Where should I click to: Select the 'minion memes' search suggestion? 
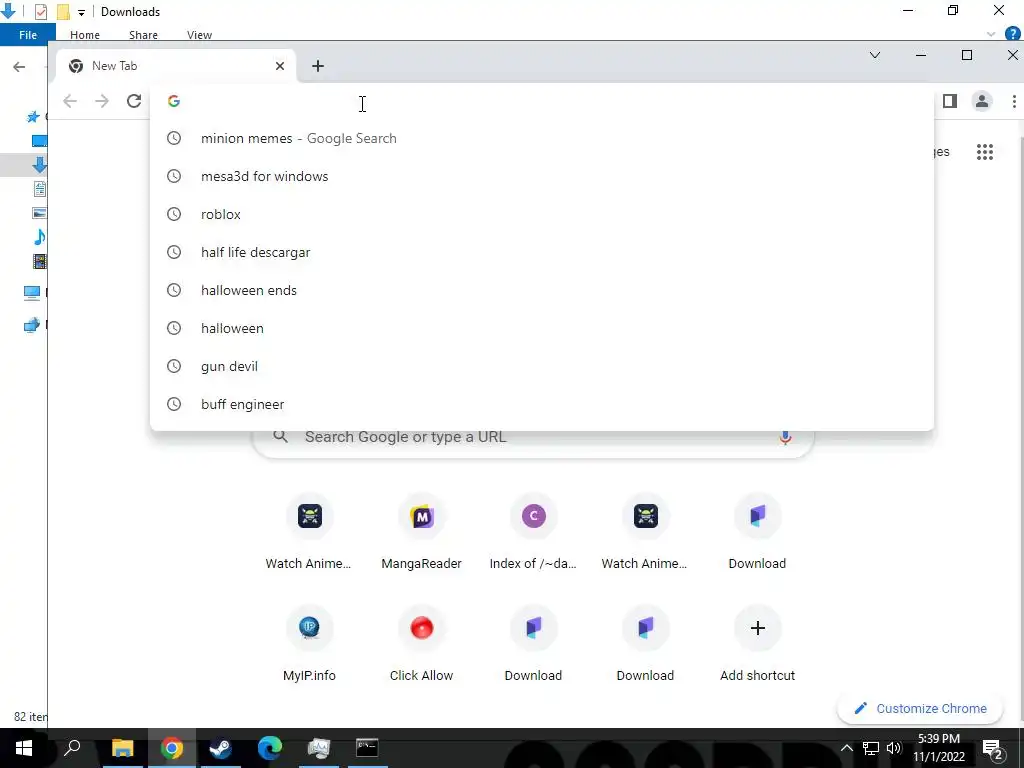click(542, 138)
